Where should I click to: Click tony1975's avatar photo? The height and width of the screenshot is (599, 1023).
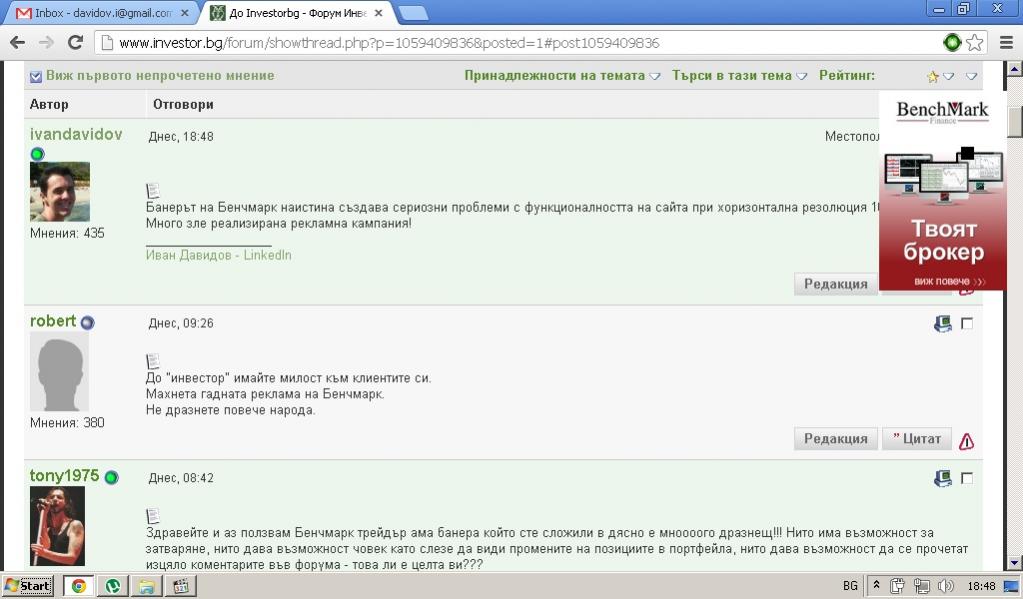pos(57,526)
